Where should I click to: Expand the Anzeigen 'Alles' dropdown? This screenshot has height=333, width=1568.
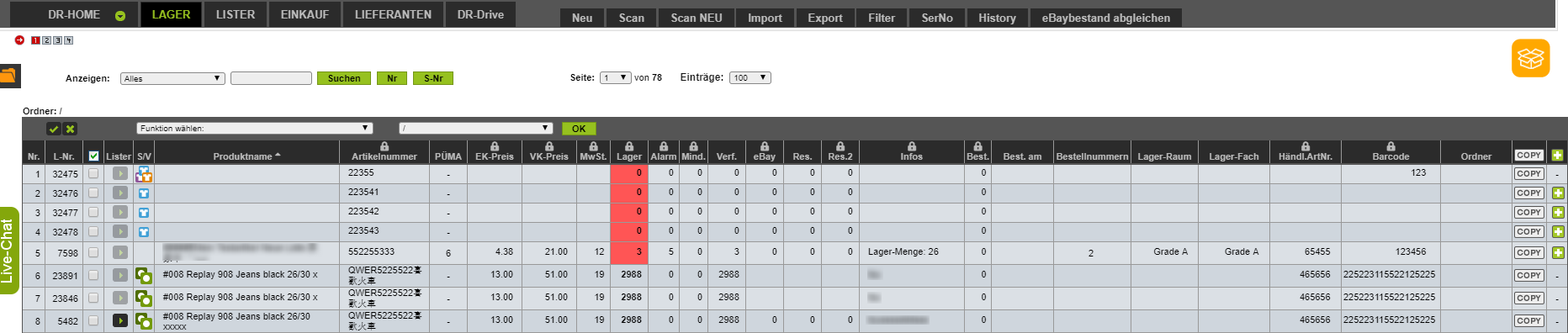point(172,78)
